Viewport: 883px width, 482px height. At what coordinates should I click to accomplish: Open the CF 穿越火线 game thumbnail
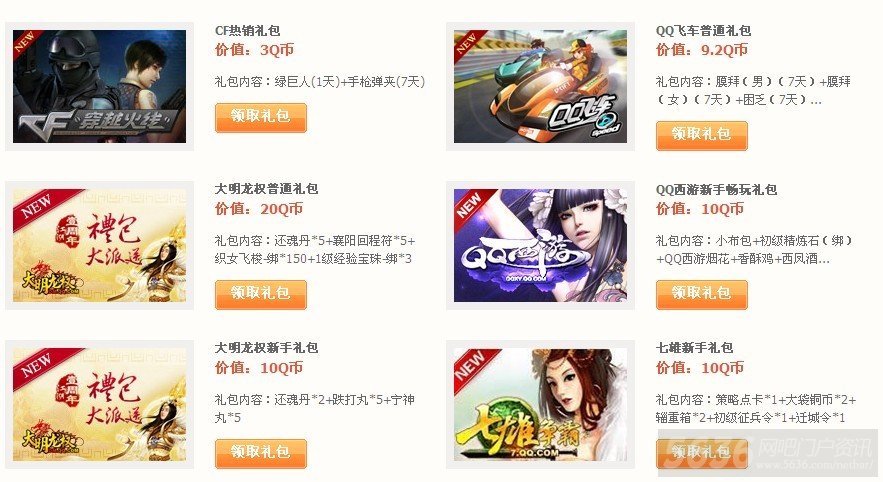(x=100, y=86)
